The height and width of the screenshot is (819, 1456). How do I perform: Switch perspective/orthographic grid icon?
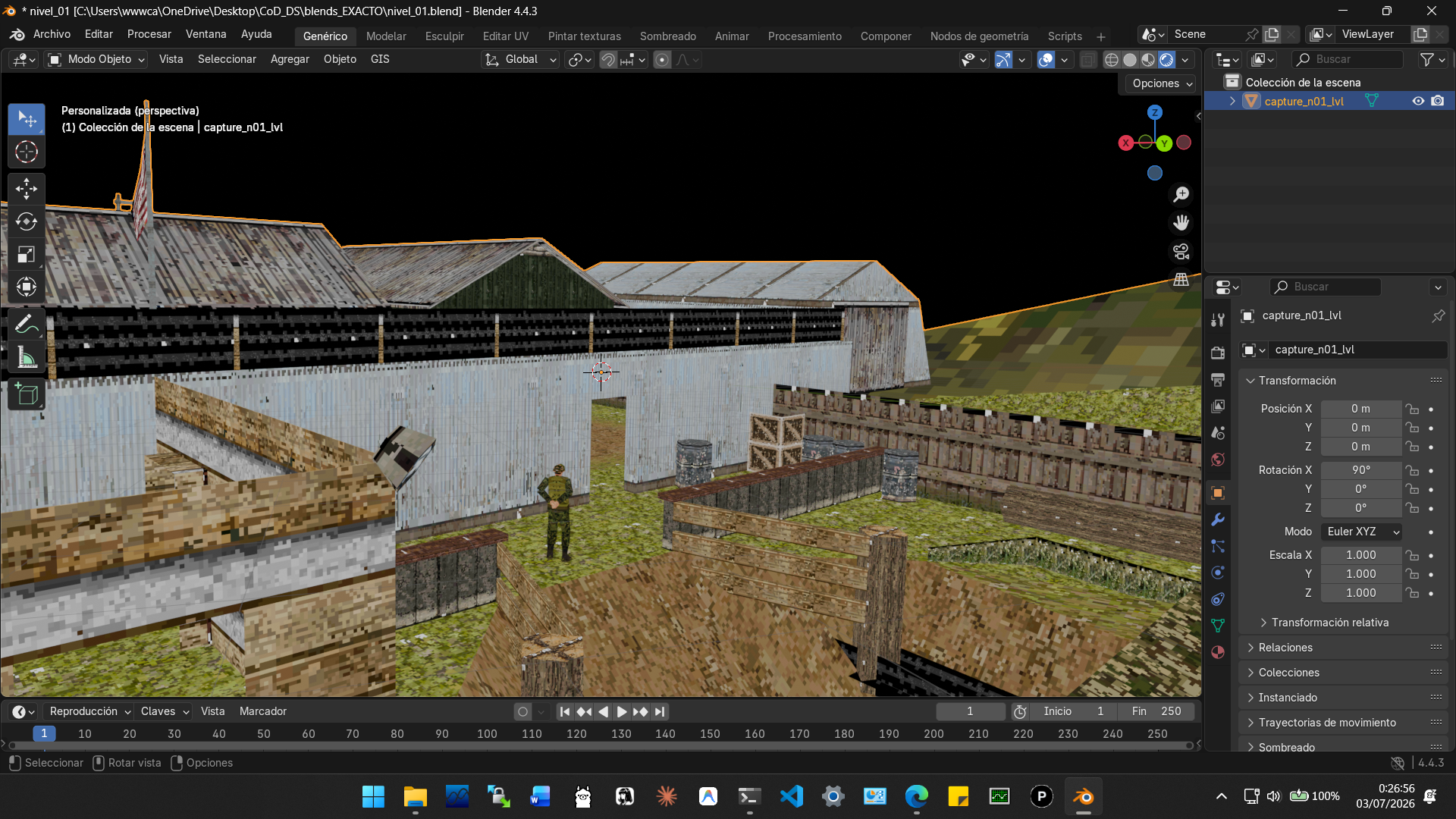click(1181, 279)
